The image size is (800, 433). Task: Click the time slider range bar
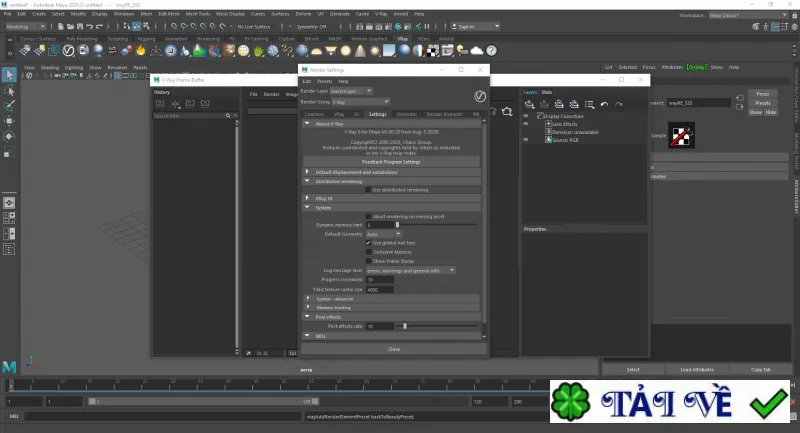(203, 401)
